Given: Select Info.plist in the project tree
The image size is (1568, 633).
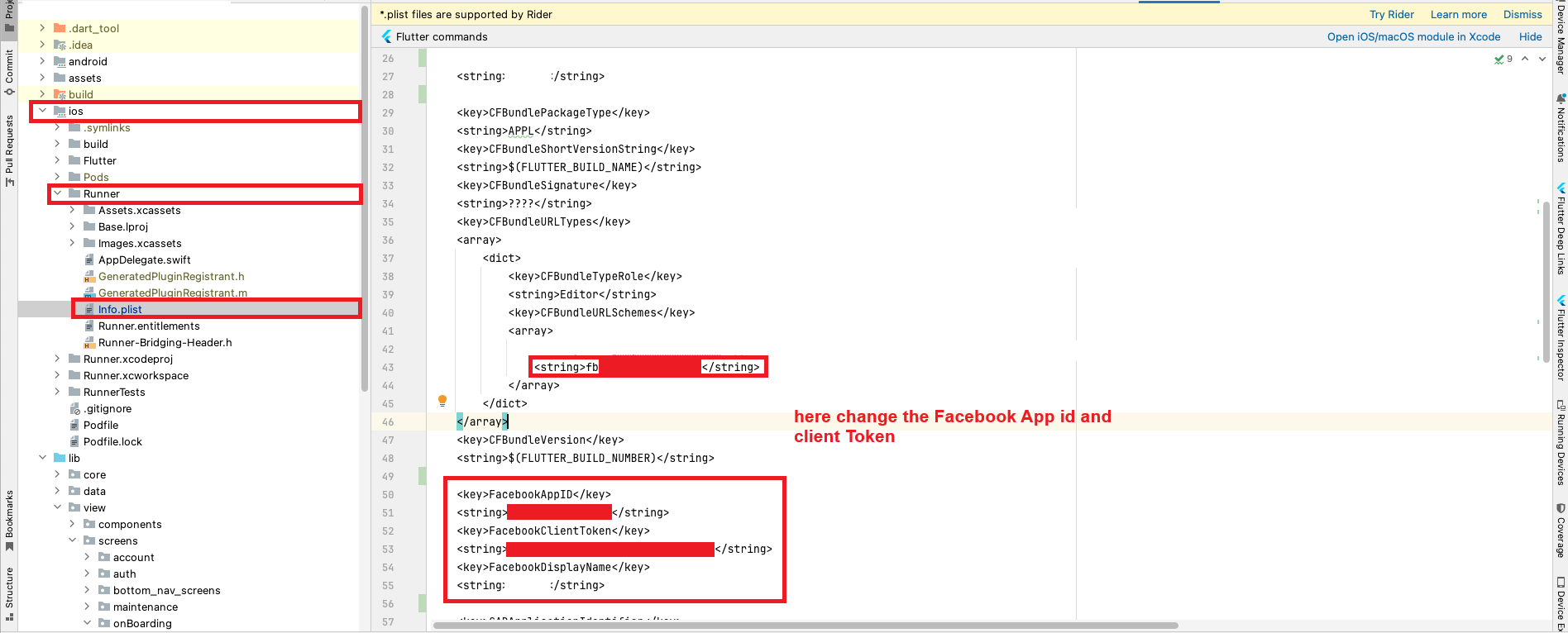Looking at the screenshot, I should tap(120, 309).
